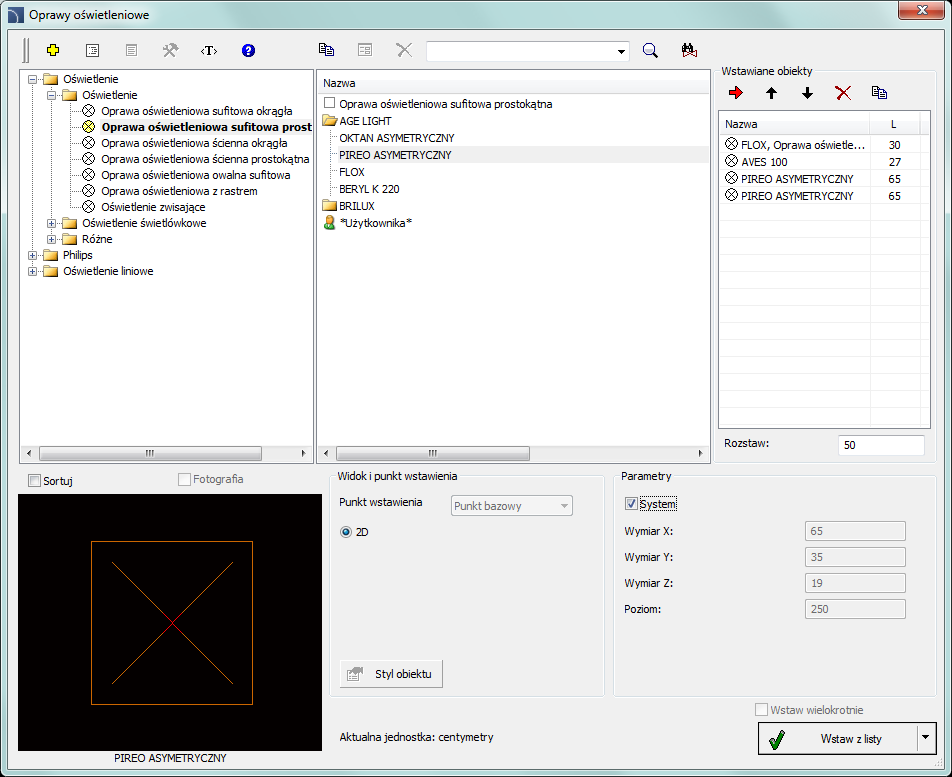Toggle the Wstaw wielokrotnie checkbox

(761, 710)
